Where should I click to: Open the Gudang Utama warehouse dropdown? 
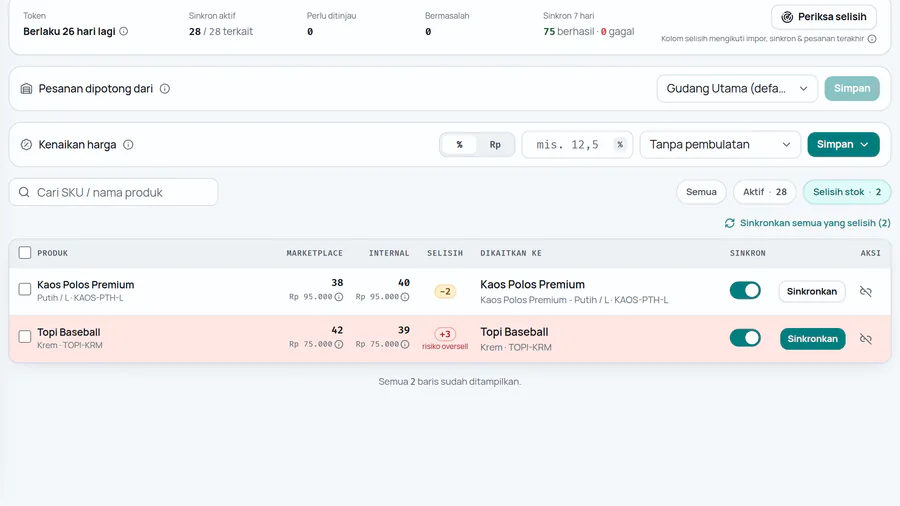pyautogui.click(x=737, y=89)
